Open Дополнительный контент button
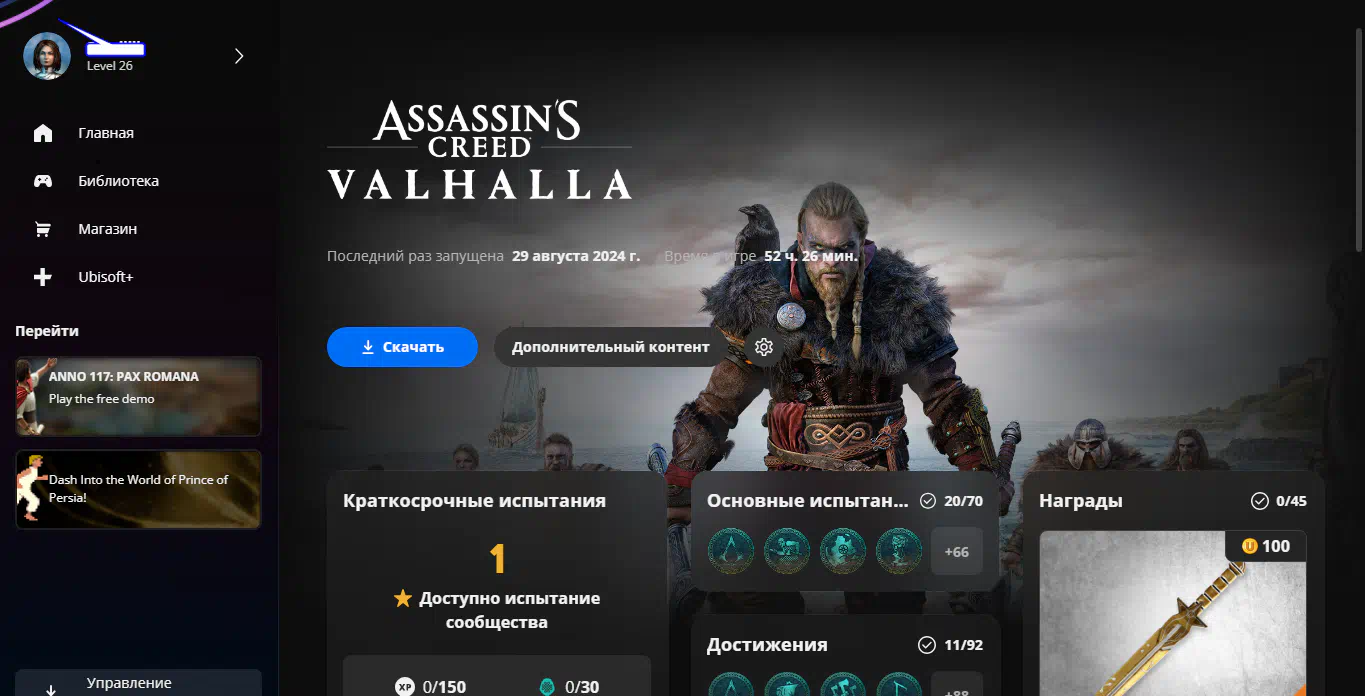 [x=611, y=347]
